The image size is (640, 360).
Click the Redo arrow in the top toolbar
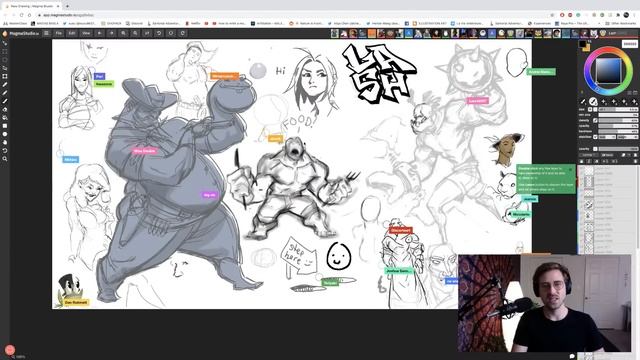(x=111, y=33)
